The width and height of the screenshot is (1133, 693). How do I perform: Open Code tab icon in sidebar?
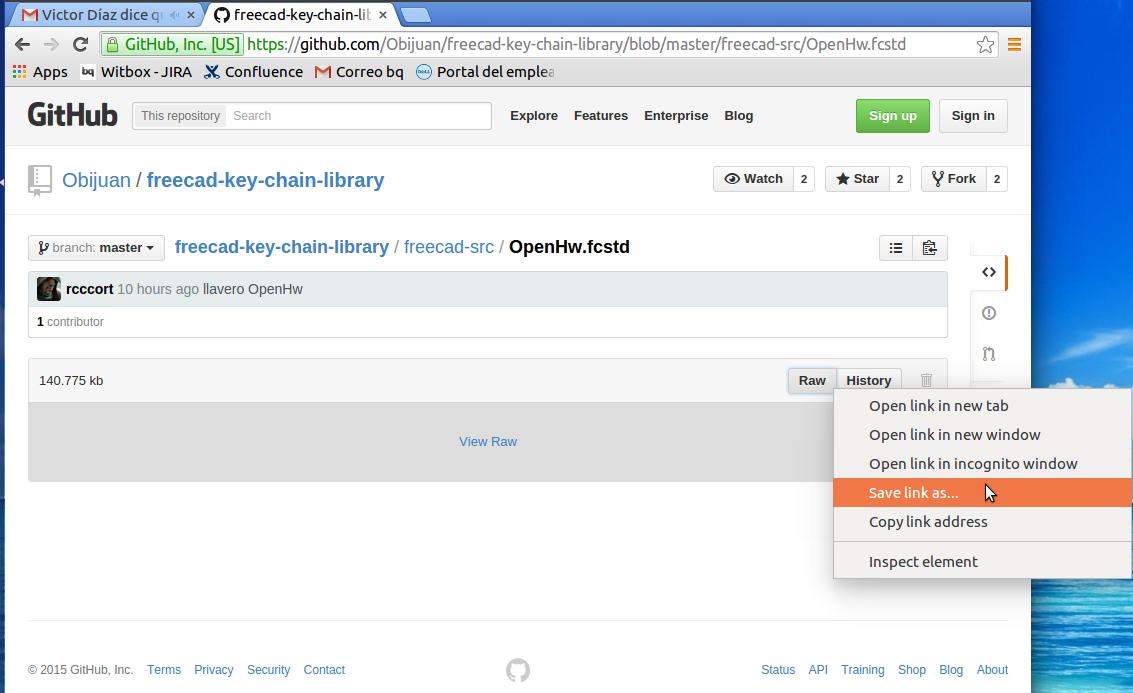(989, 272)
